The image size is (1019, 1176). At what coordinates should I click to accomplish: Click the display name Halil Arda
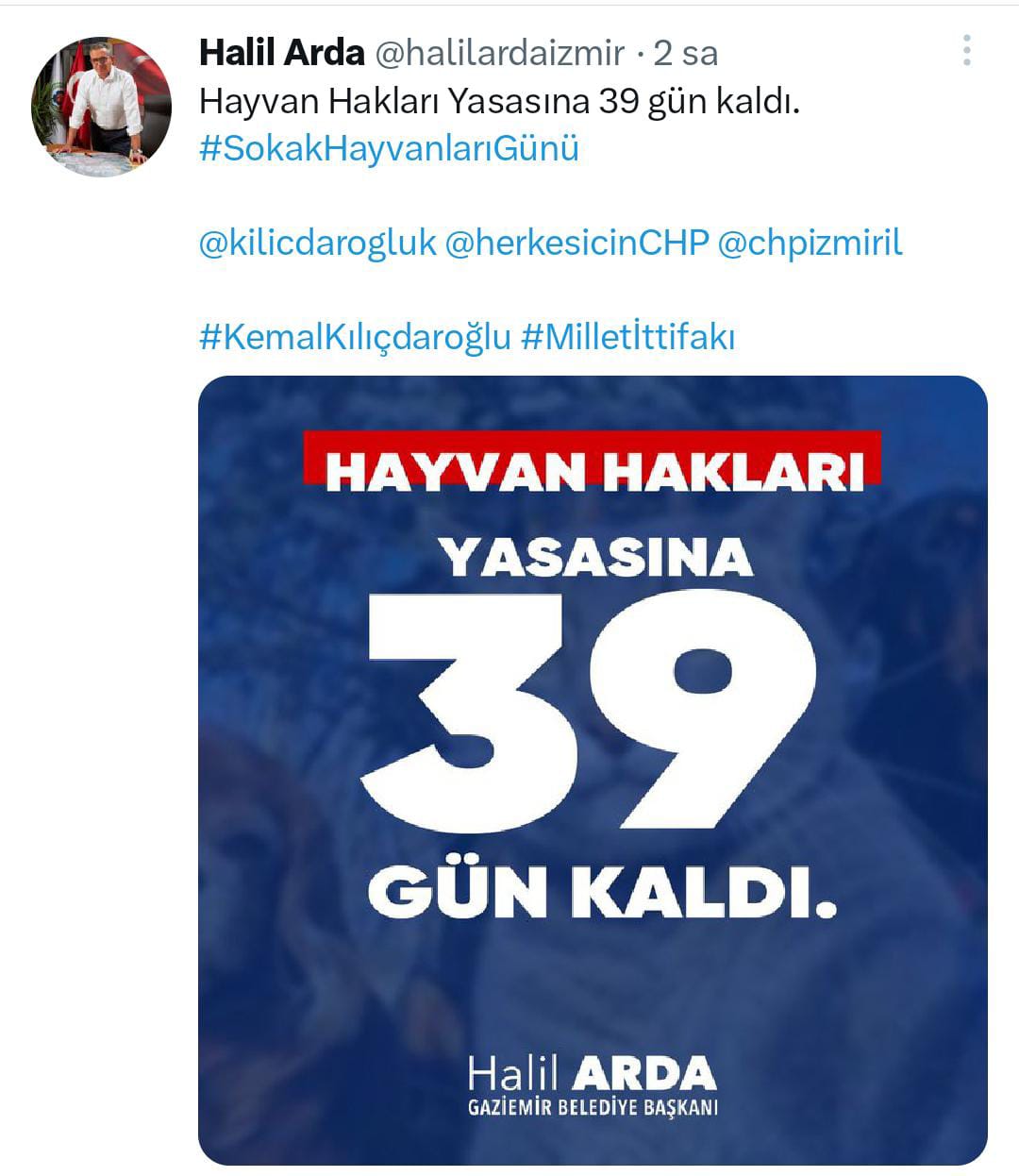click(x=282, y=53)
